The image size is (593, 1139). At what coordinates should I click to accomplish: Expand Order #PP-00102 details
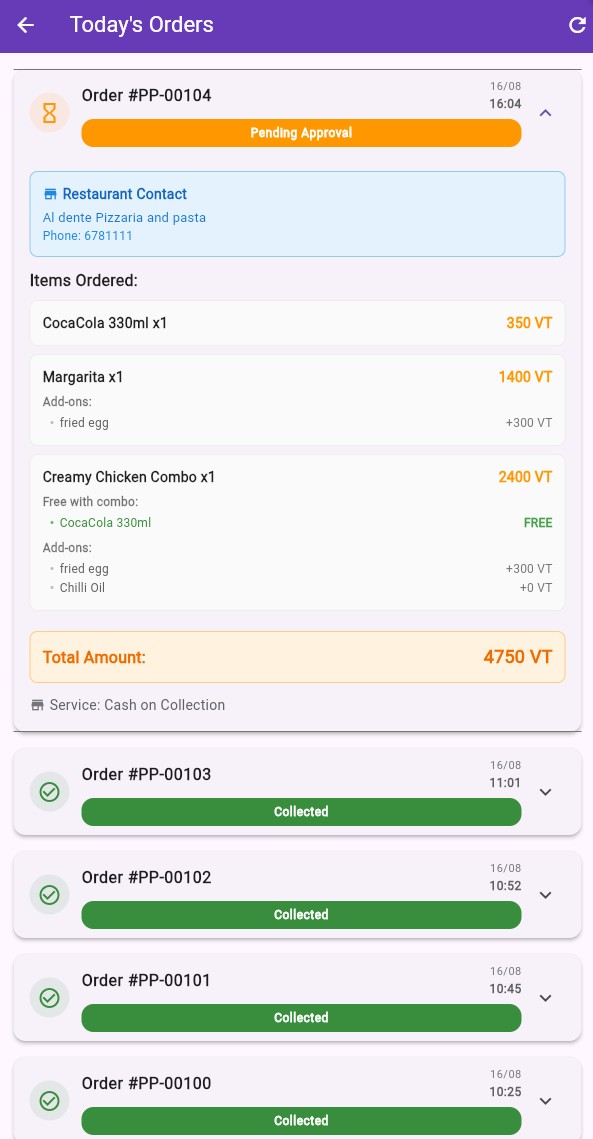[x=545, y=894]
